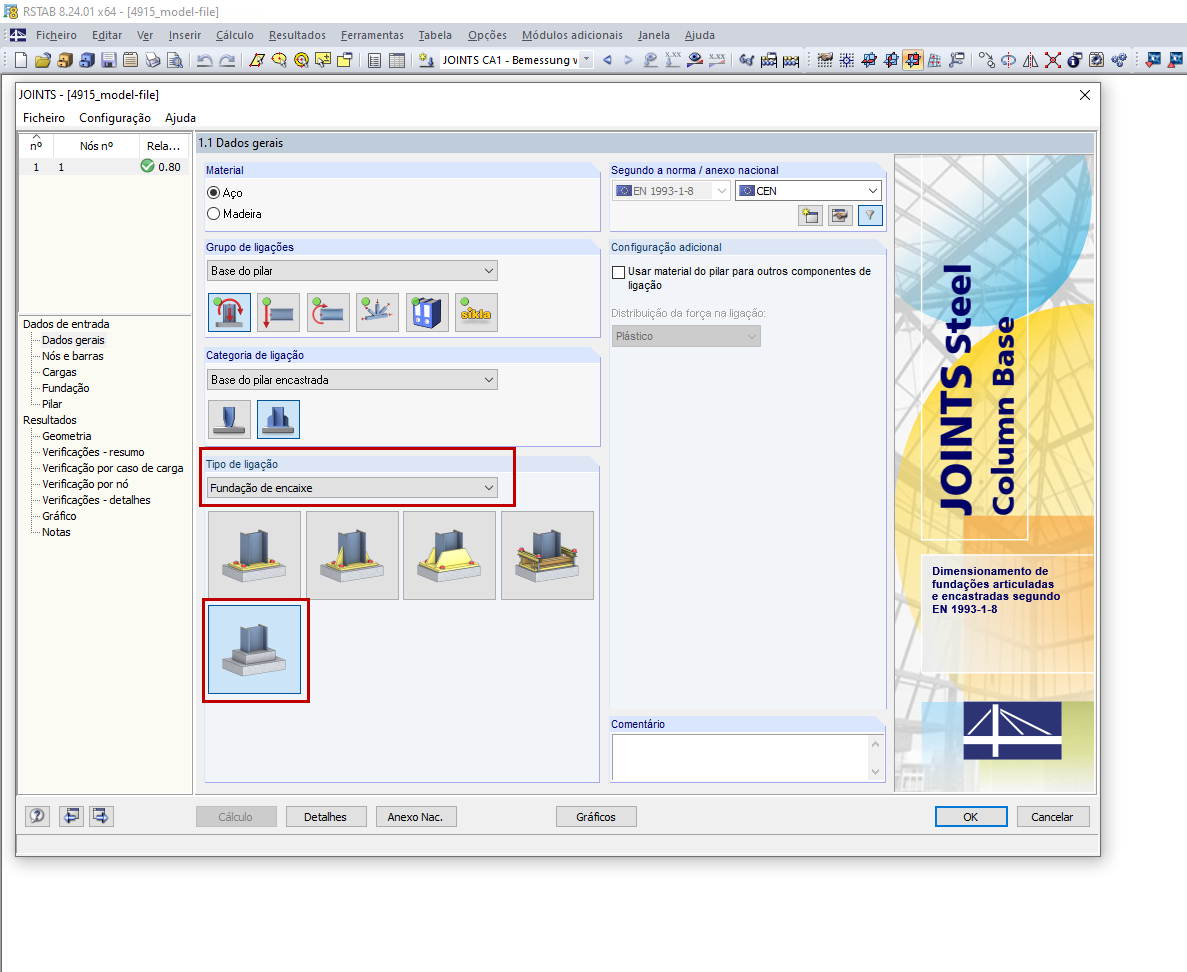Select the Aço material radio button

(213, 193)
